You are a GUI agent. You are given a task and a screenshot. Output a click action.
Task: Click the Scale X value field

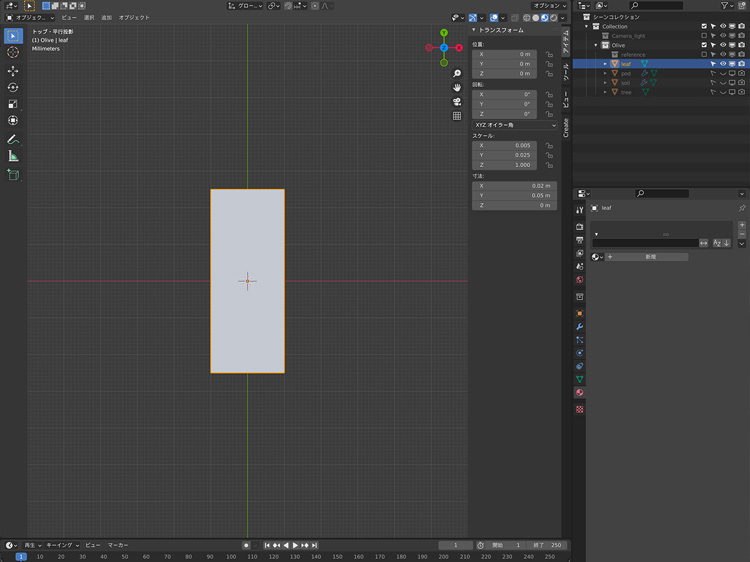click(x=505, y=146)
